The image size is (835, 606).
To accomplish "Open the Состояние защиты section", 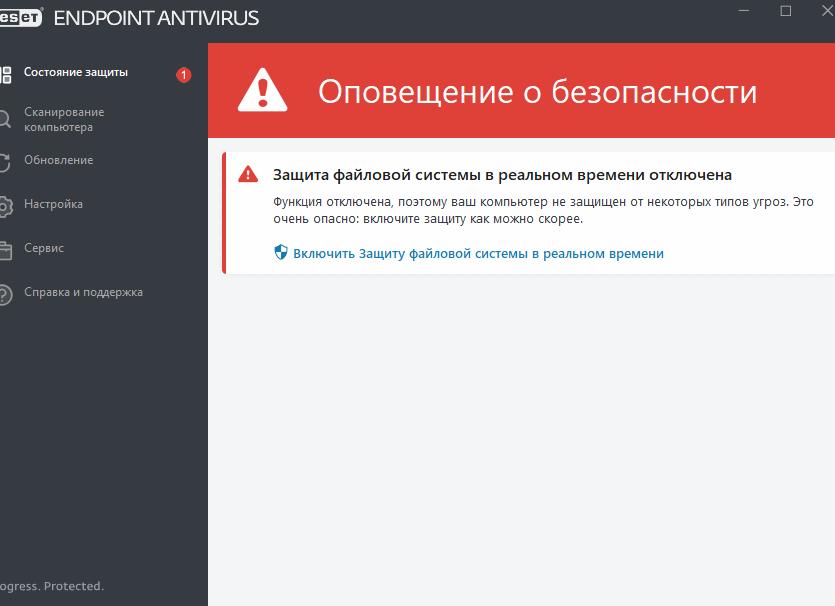I will 76,72.
